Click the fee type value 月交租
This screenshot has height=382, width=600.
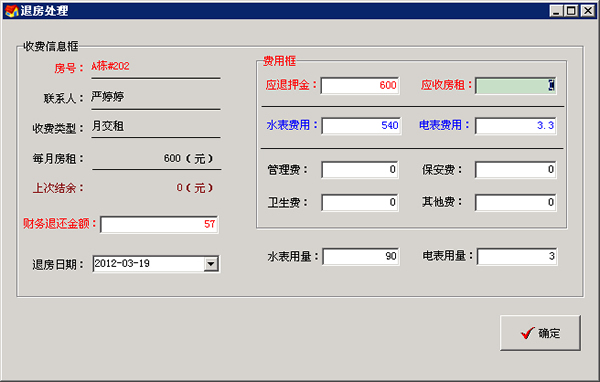(x=108, y=126)
